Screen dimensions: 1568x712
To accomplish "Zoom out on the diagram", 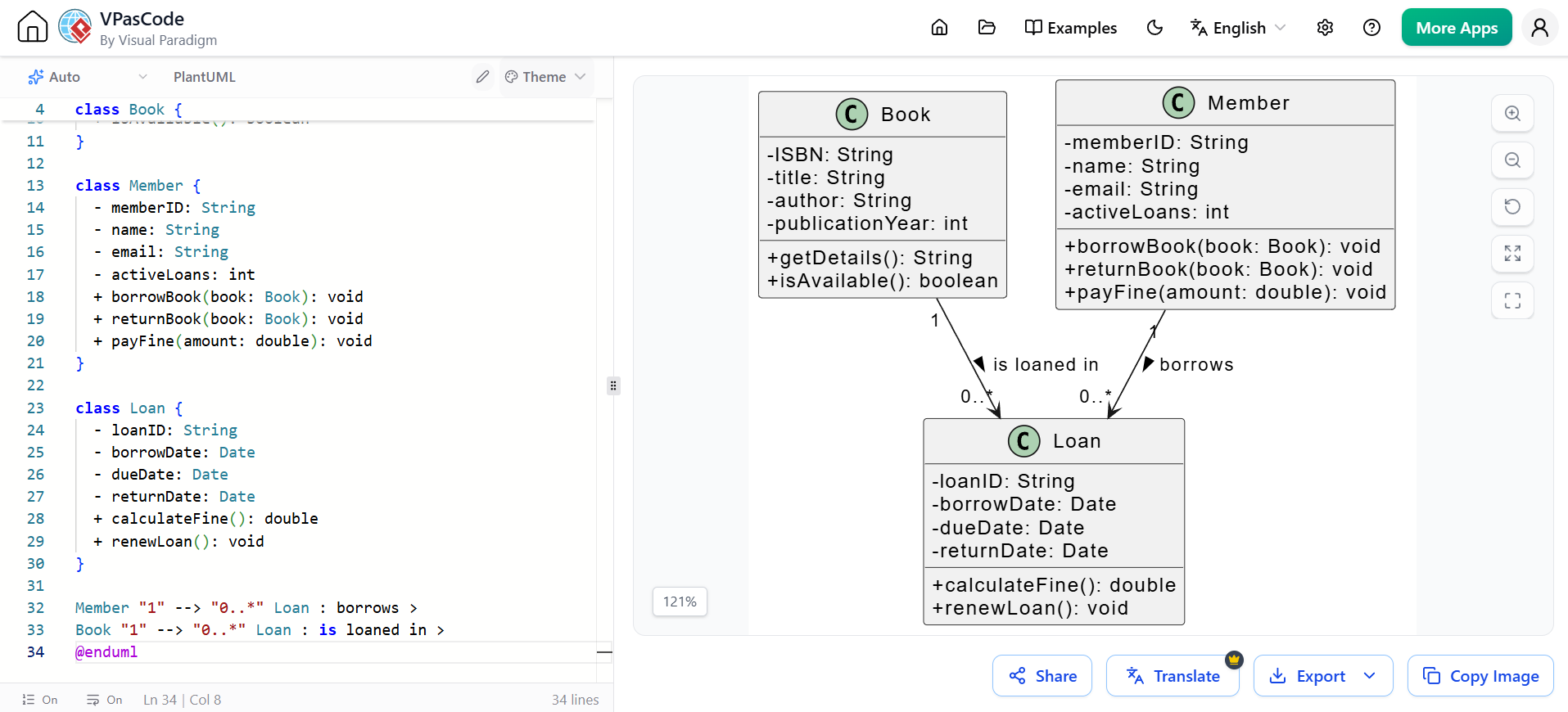I will pos(1512,160).
